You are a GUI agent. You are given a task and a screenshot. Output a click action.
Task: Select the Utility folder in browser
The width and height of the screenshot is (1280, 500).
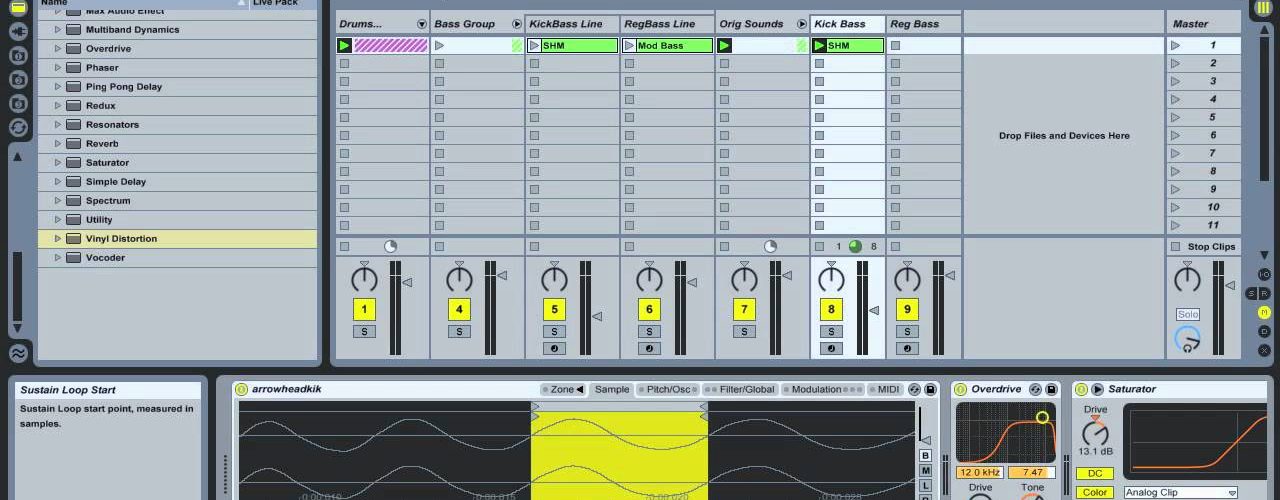(x=99, y=220)
